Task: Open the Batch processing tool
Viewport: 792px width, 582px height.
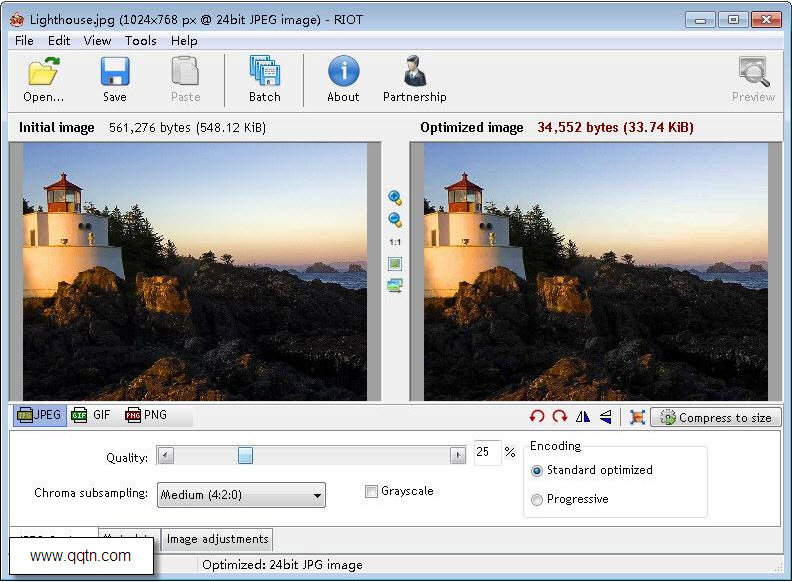Action: coord(265,79)
